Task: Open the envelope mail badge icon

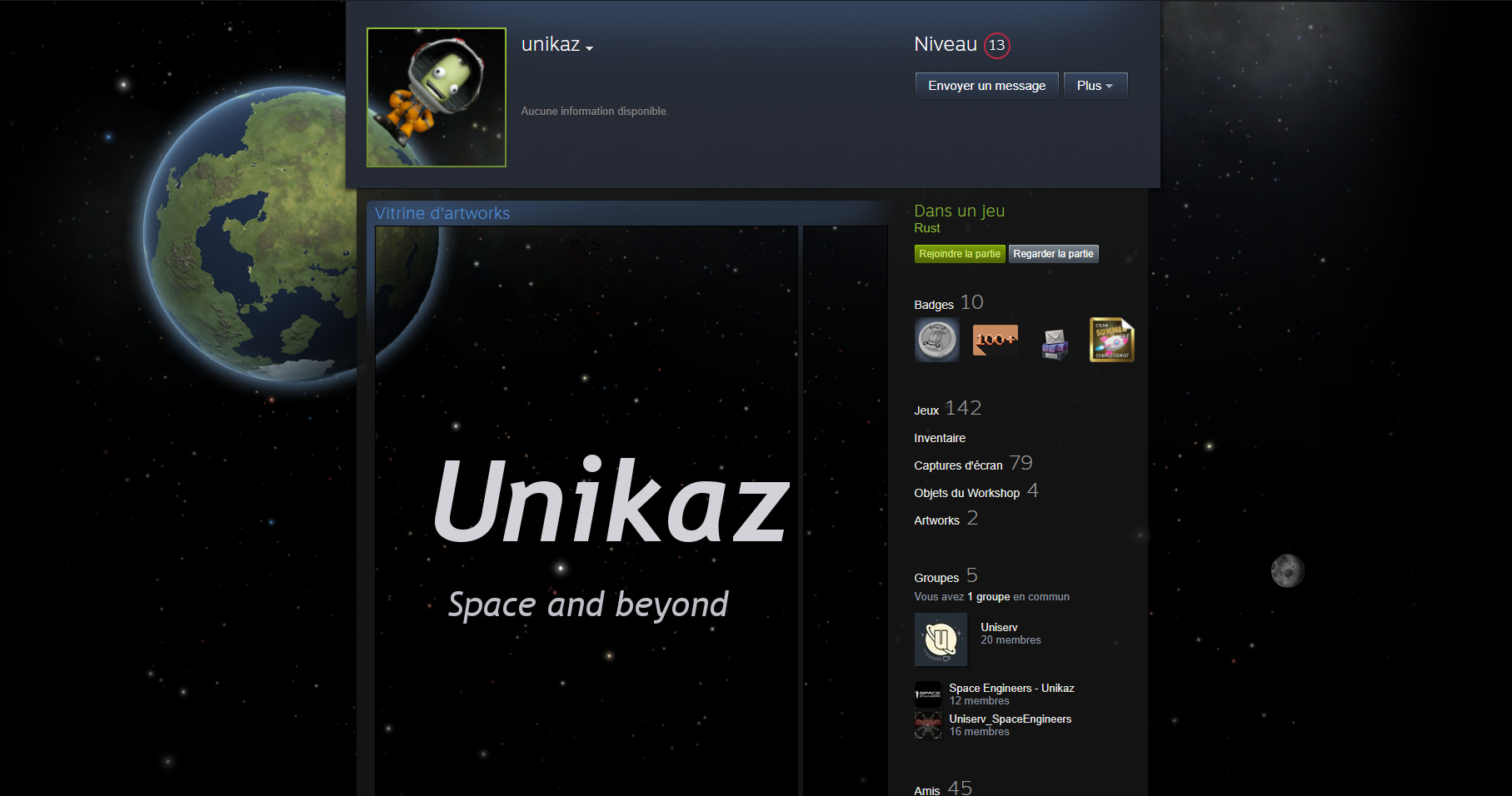Action: pyautogui.click(x=1054, y=340)
